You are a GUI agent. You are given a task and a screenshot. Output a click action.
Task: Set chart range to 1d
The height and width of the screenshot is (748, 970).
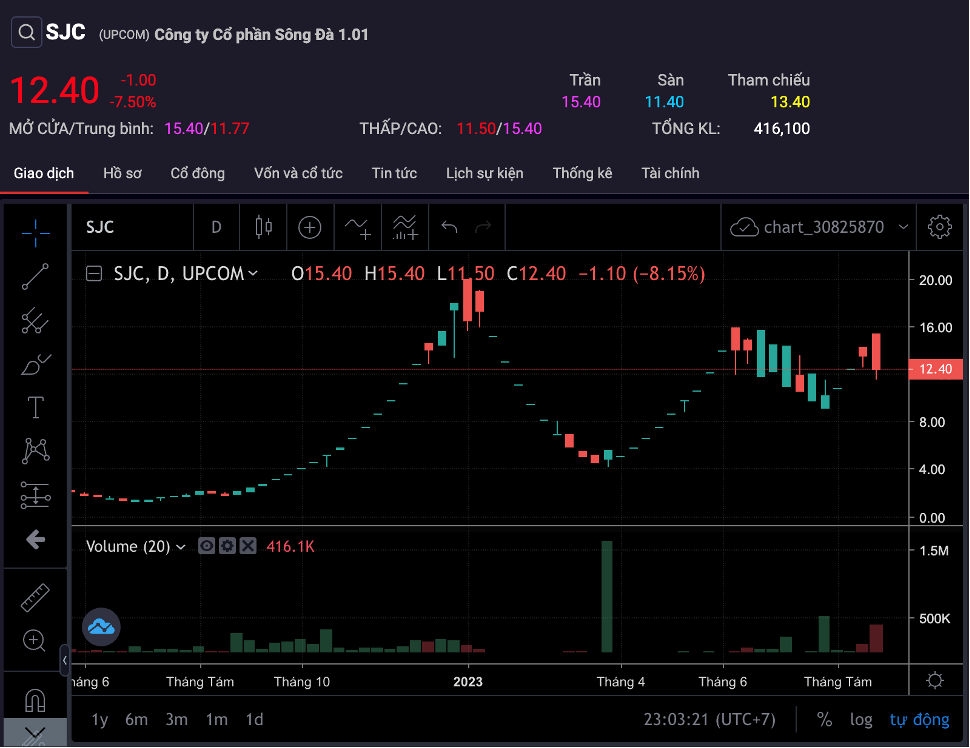coord(254,720)
